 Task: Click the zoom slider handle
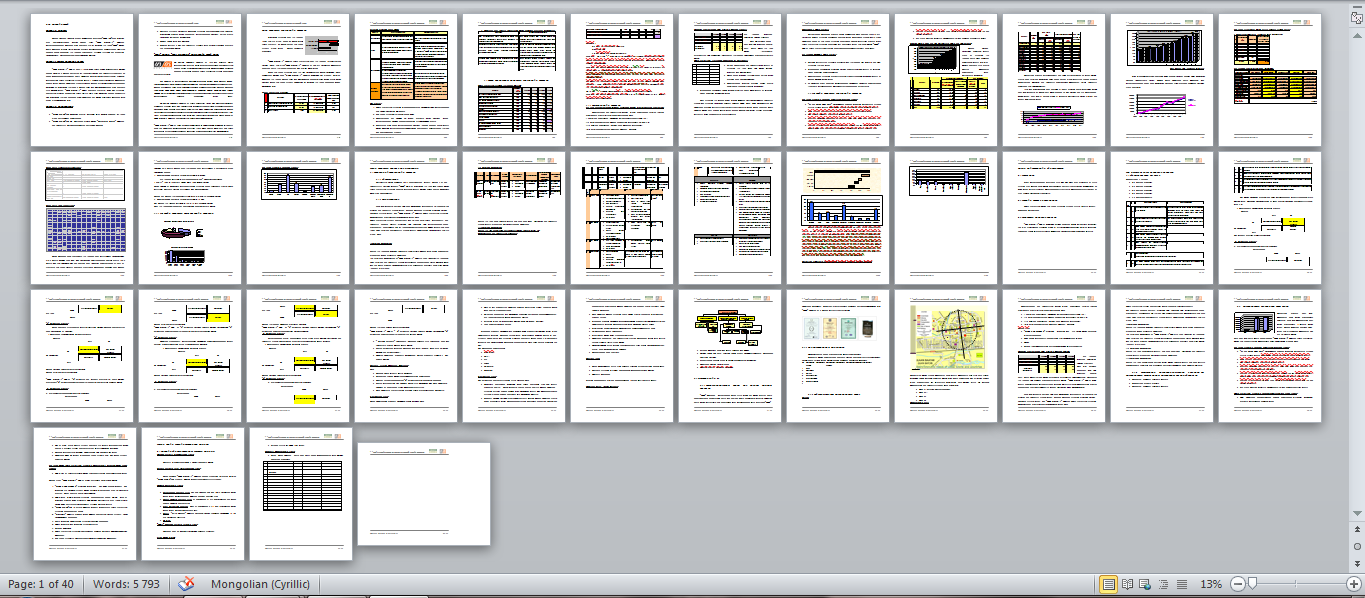(1253, 584)
